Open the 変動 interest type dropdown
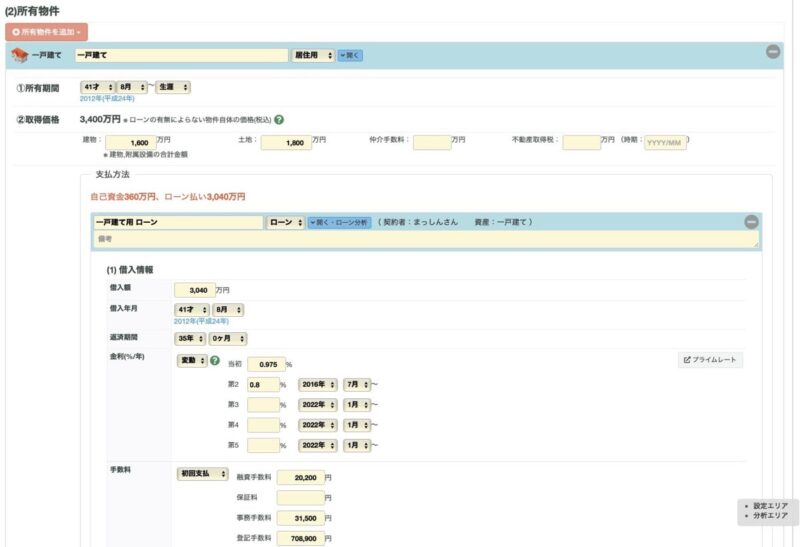800x547 pixels. [x=192, y=360]
